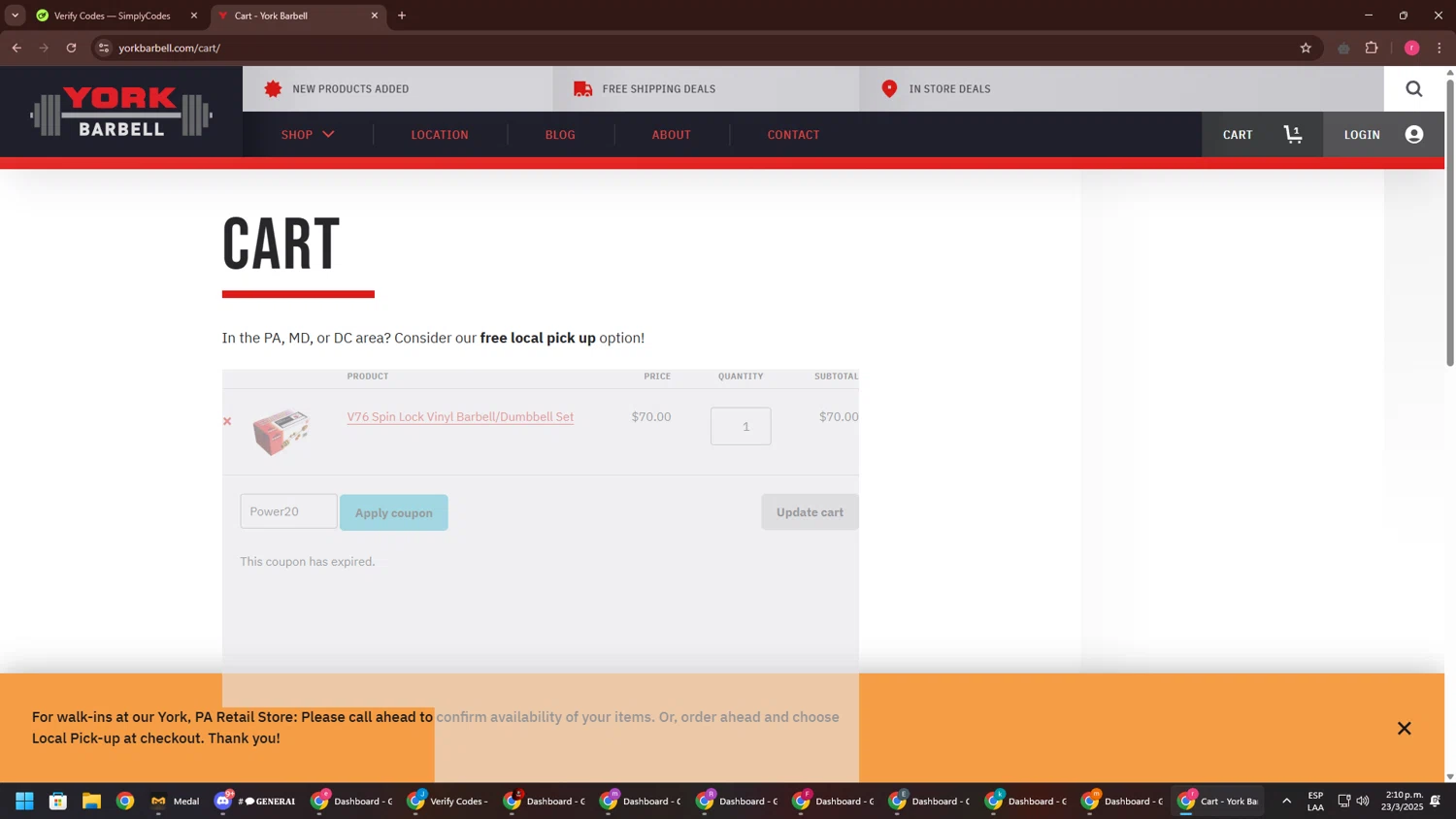Click the user account icon next to Login
Image resolution: width=1456 pixels, height=819 pixels.
pos(1413,135)
